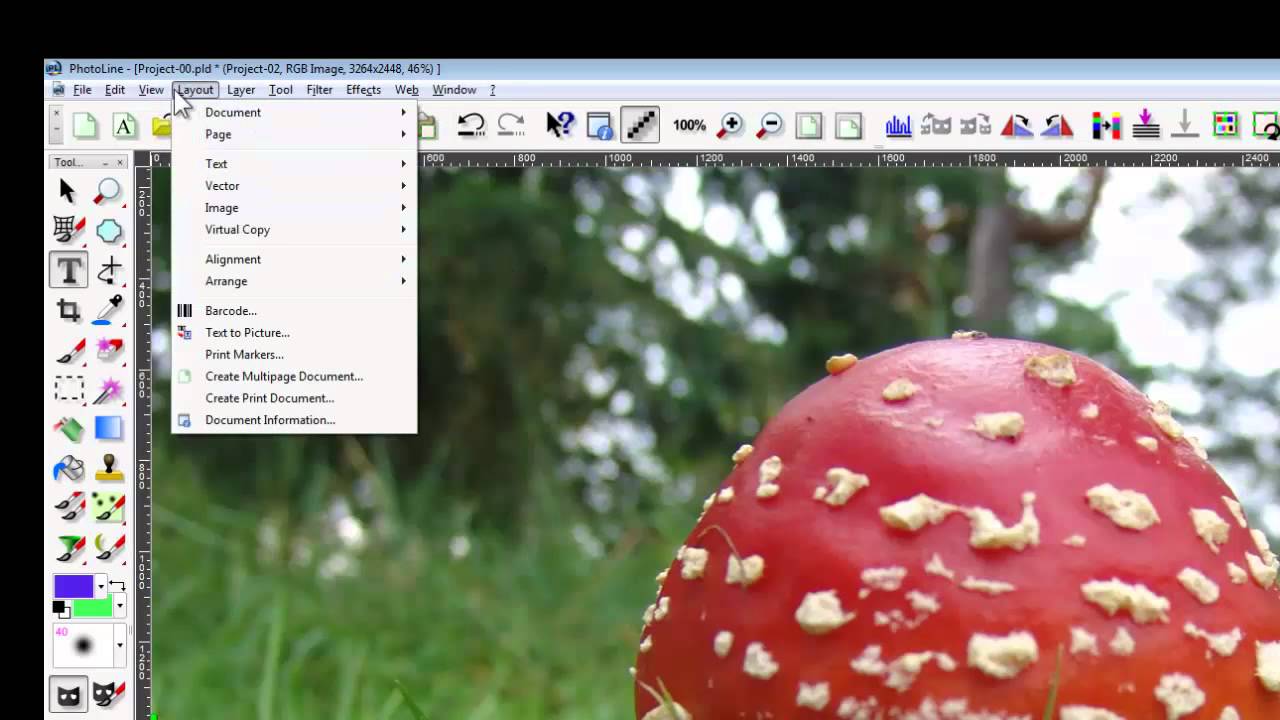Open the brush preset dropdown arrow

119,646
